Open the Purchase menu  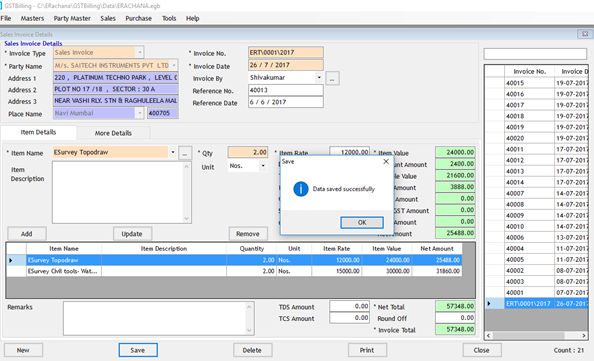click(139, 18)
